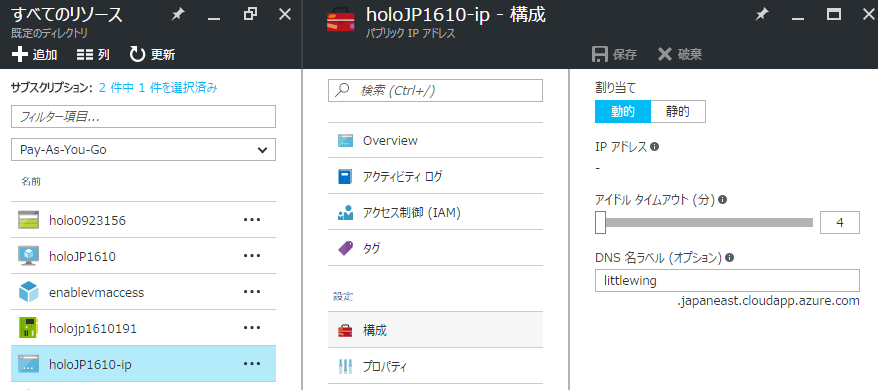Image resolution: width=878 pixels, height=390 pixels.
Task: Pin the All Resources blade
Action: click(178, 15)
